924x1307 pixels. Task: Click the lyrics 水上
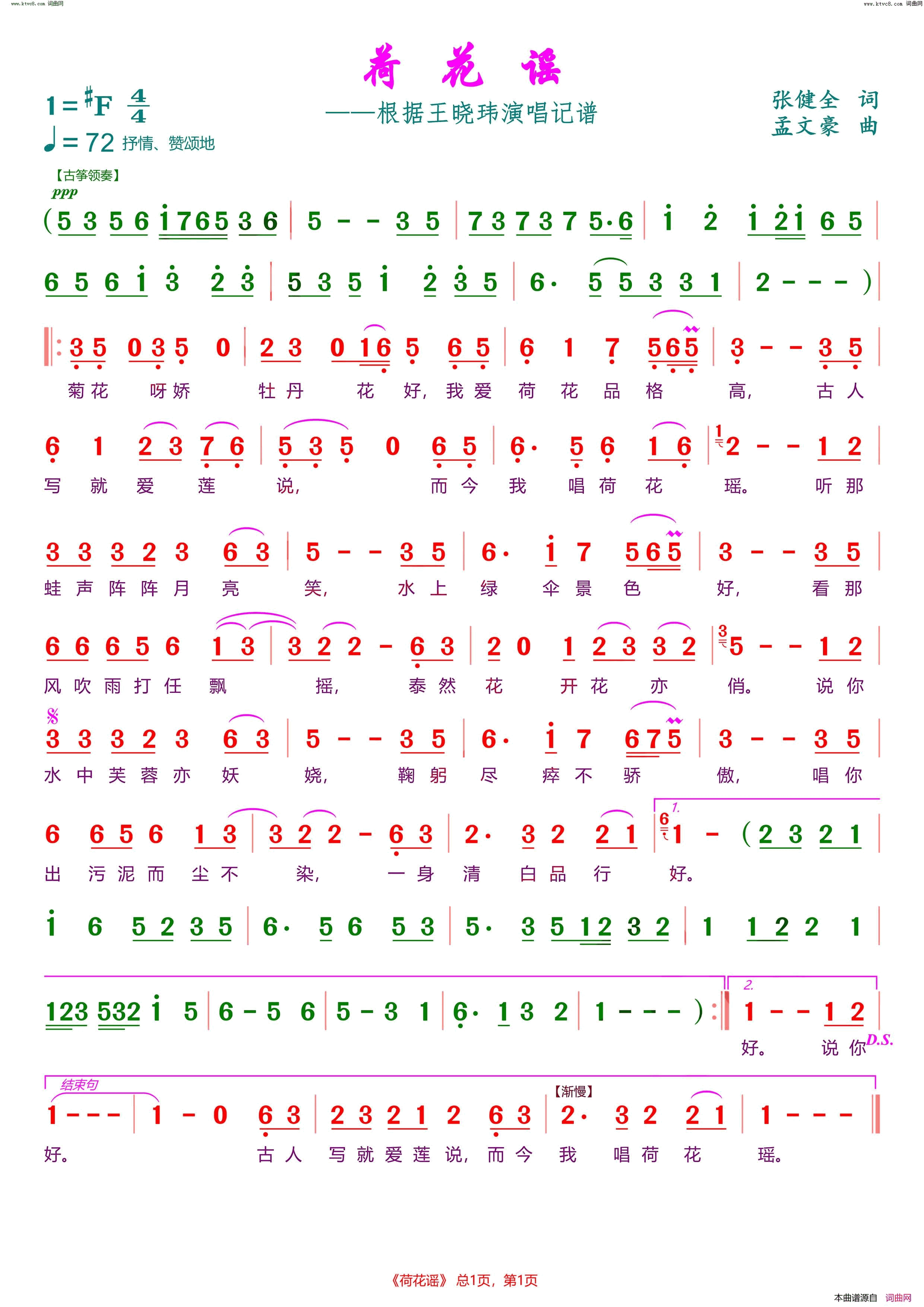(x=423, y=588)
